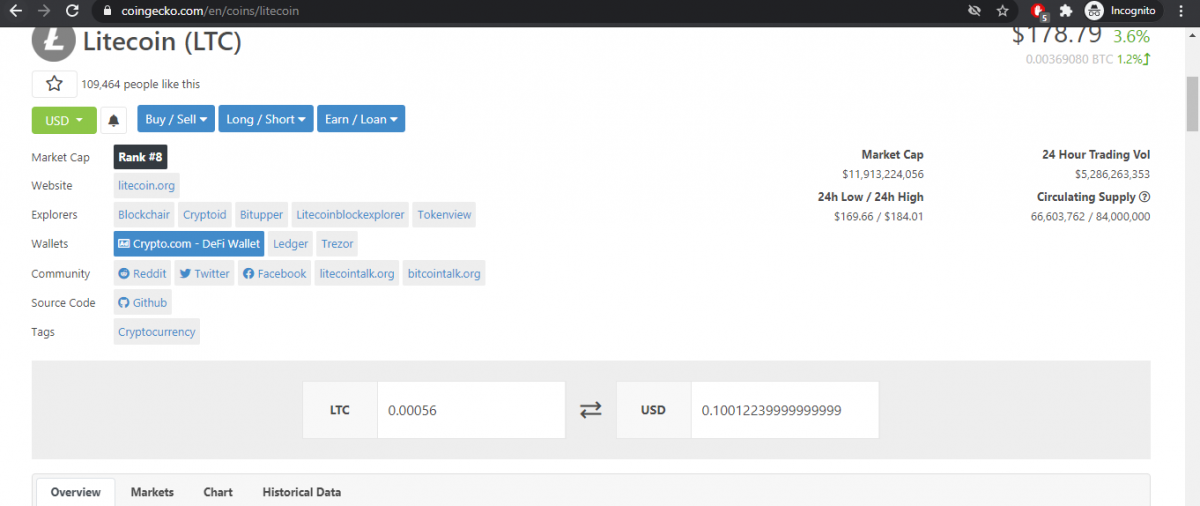Click the bell price alert icon
Screen dimensions: 1200x506
tap(114, 120)
